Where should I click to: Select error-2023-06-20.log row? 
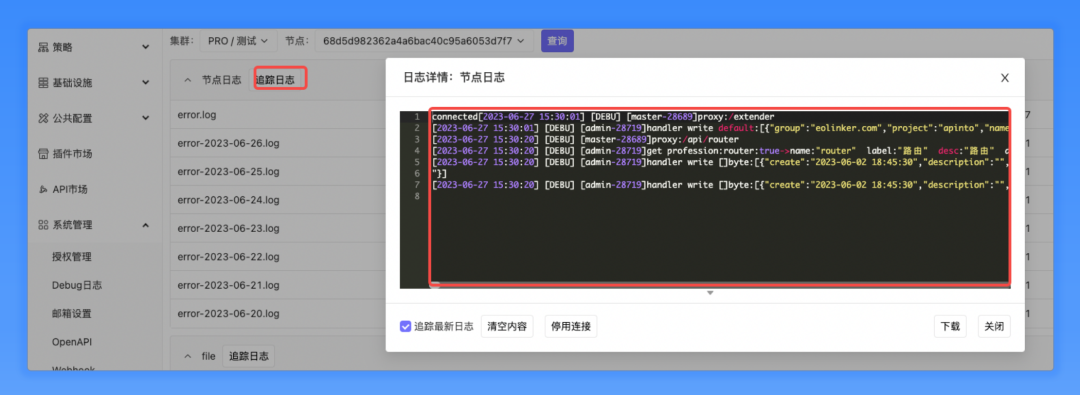point(278,313)
